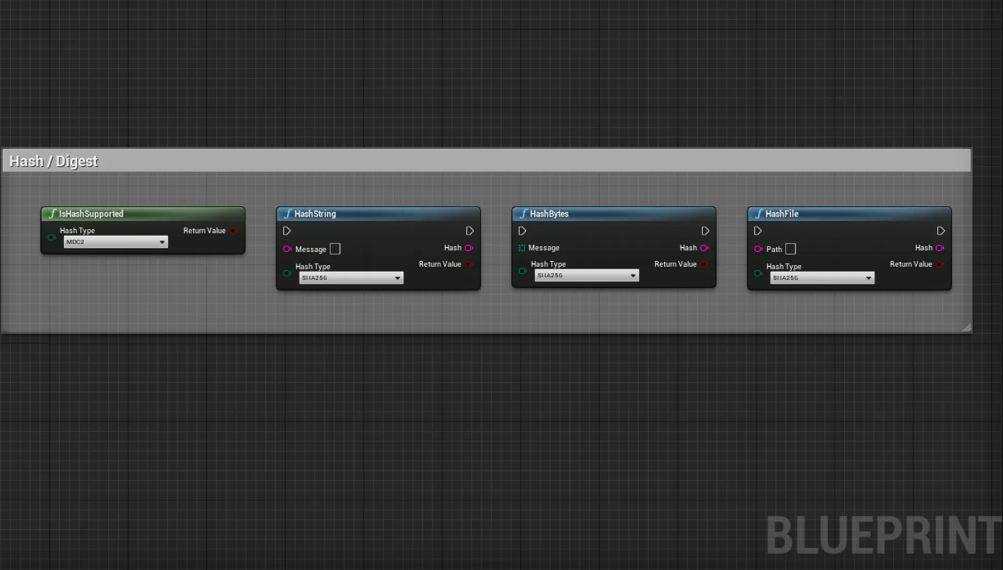Click the Return Value pin on HashFile
The image size is (1003, 570).
tap(940, 264)
